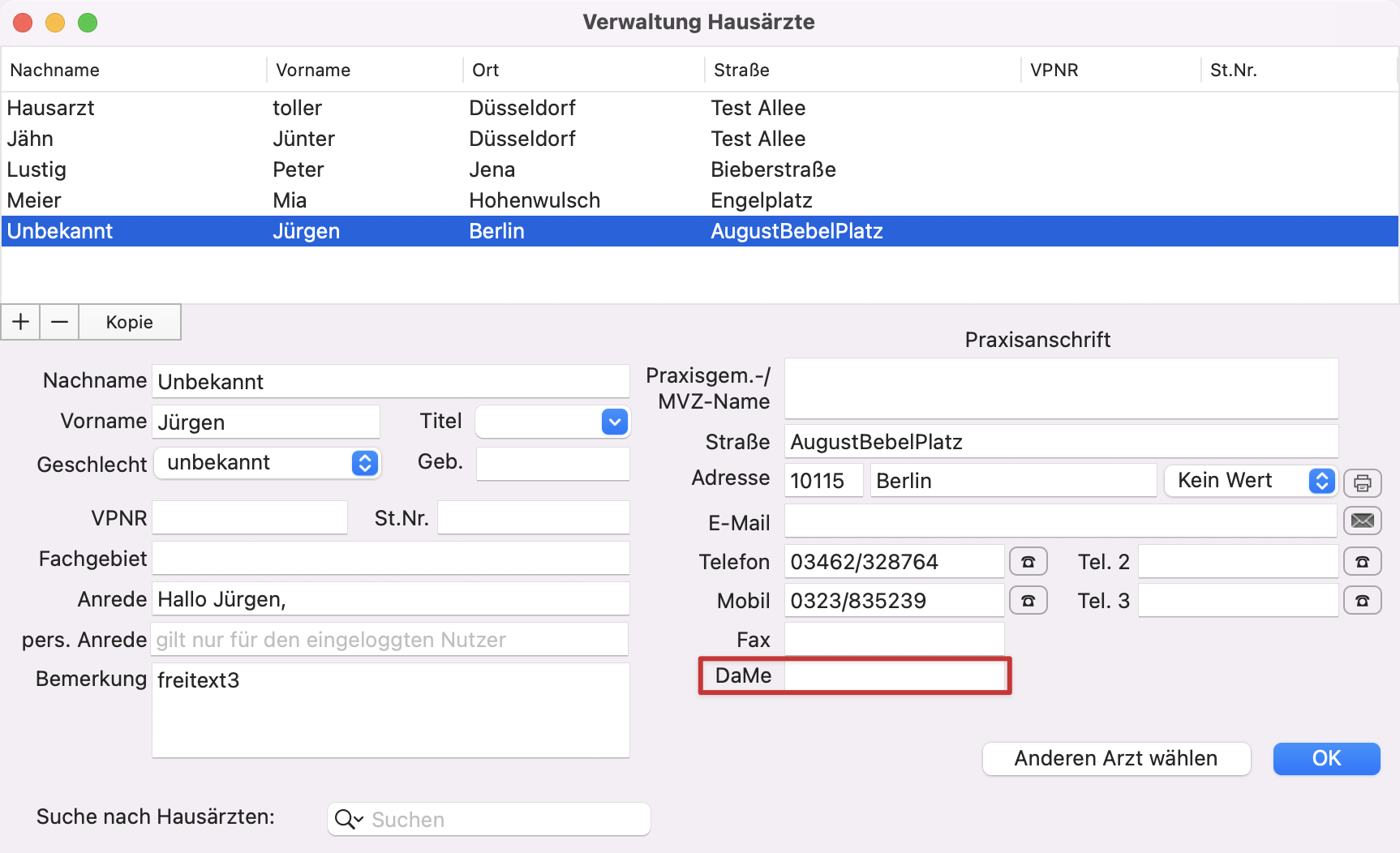Click phone icon next to Tel. 3
Image resolution: width=1400 pixels, height=853 pixels.
(1363, 600)
